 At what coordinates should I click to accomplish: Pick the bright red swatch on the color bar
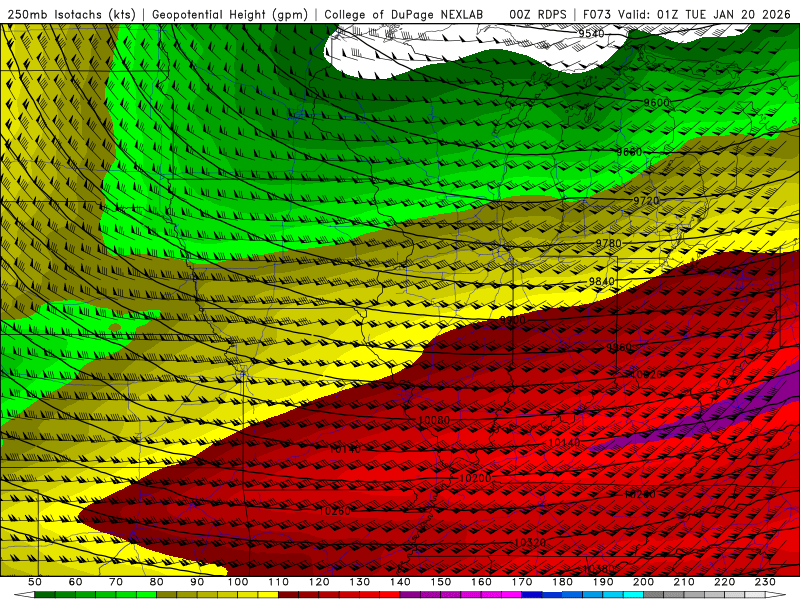point(390,595)
